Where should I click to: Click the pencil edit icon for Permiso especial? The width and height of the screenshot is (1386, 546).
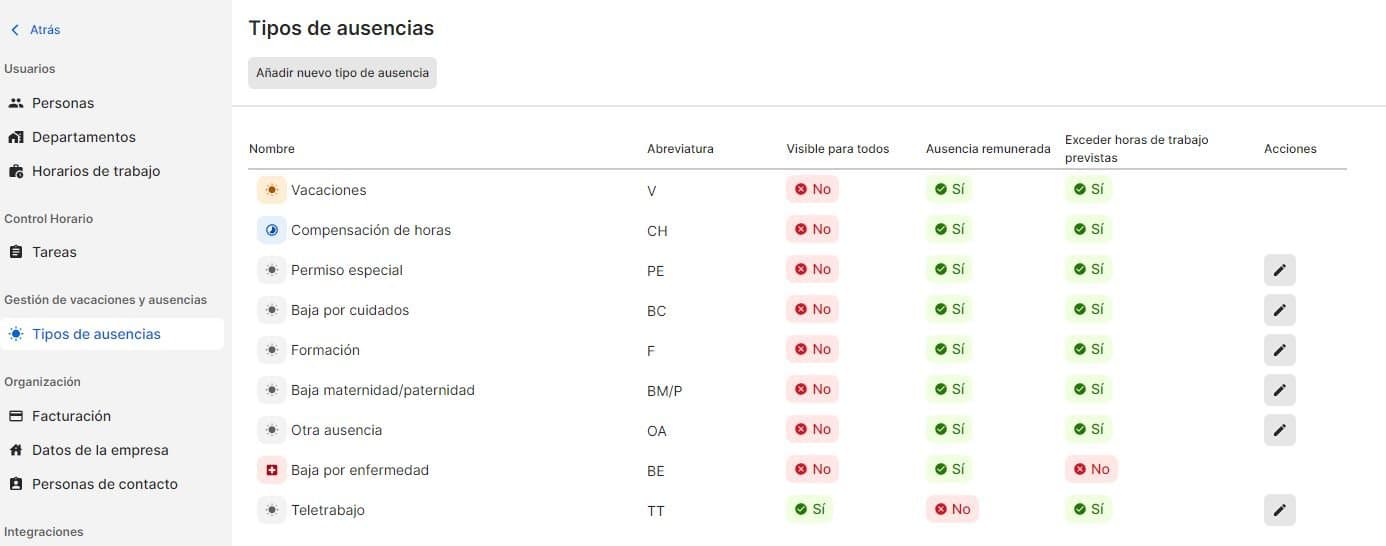point(1279,270)
